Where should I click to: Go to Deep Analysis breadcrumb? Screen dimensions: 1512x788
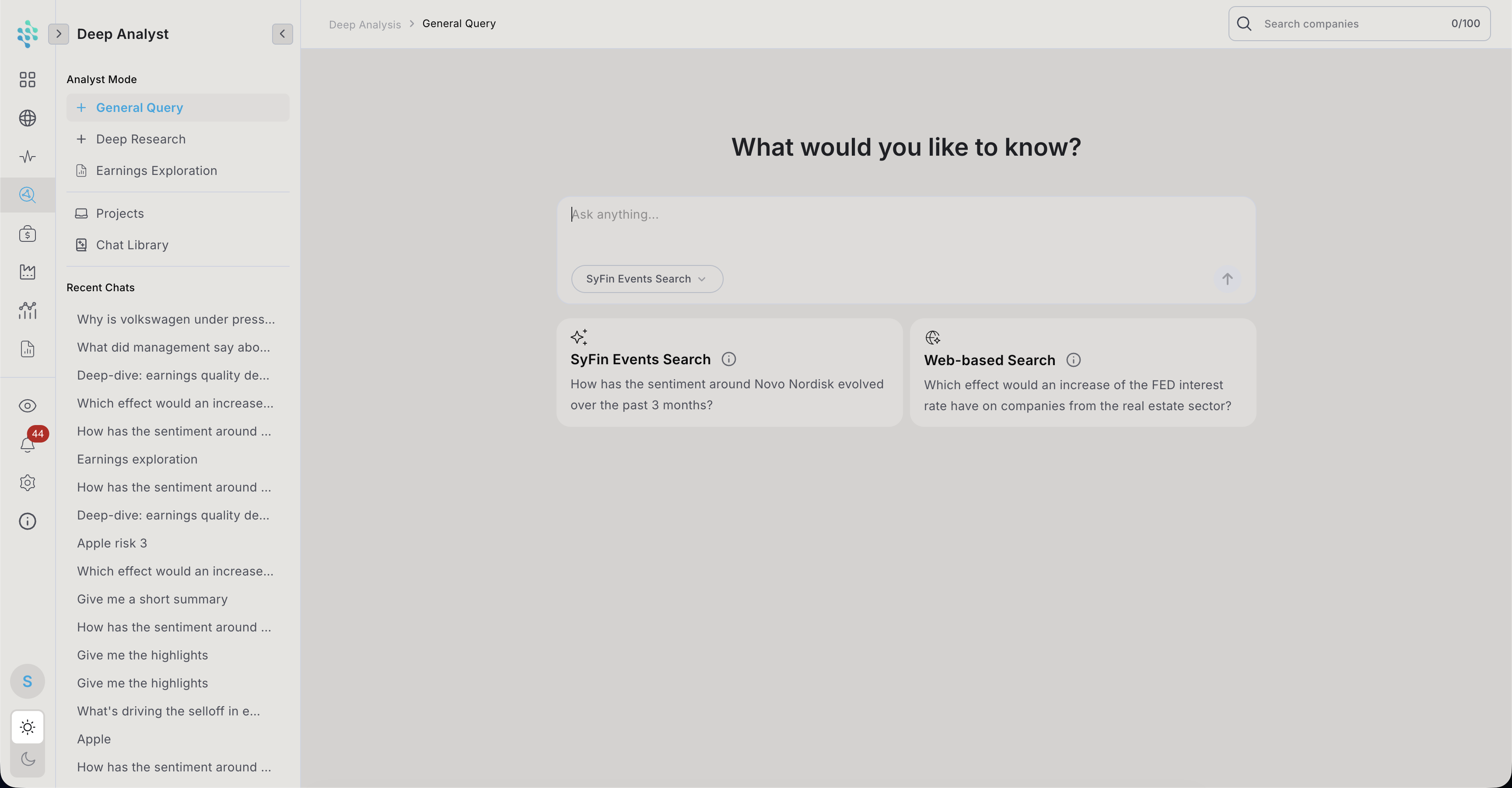coord(364,24)
